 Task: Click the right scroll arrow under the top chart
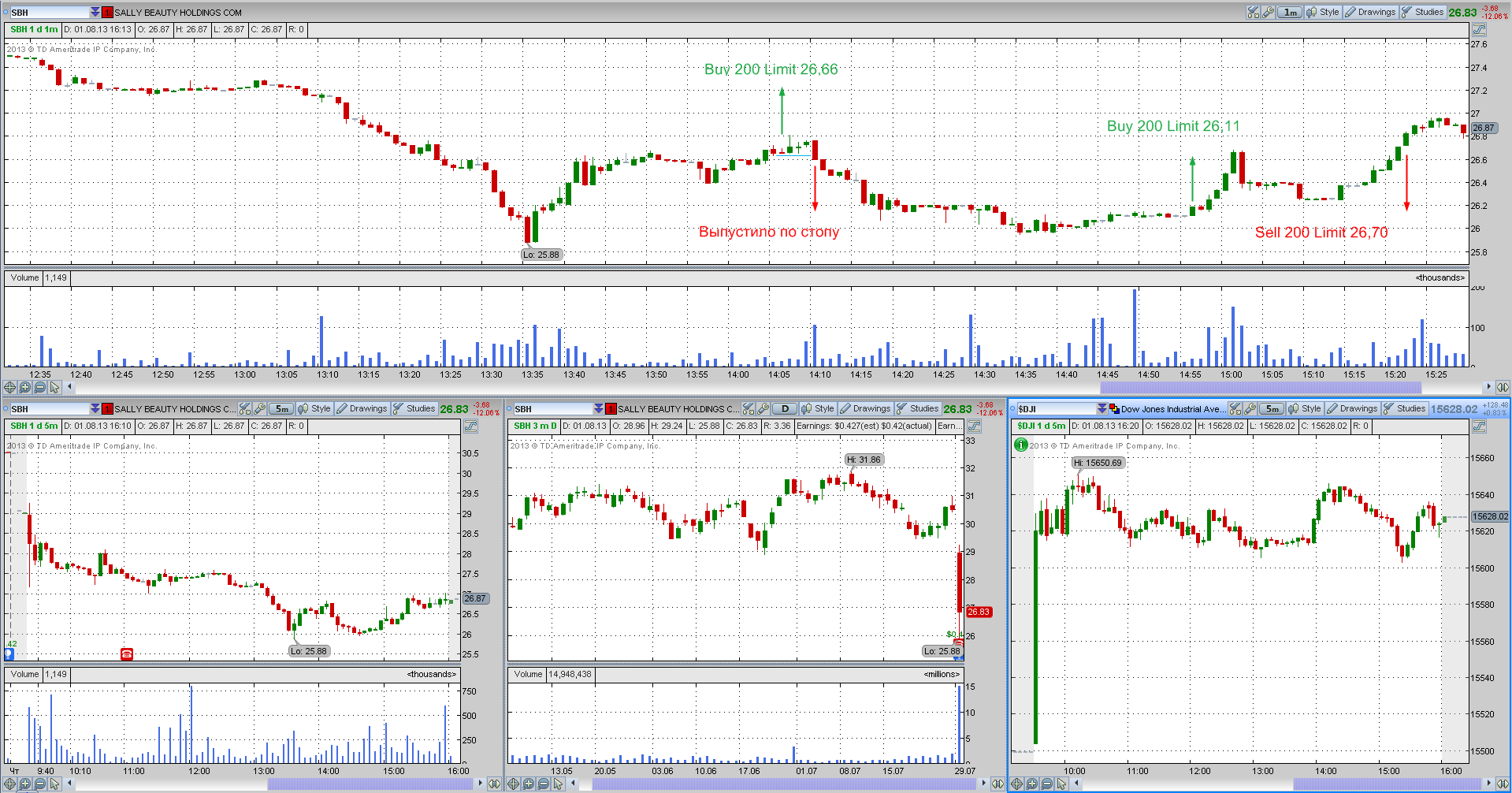click(x=1488, y=387)
